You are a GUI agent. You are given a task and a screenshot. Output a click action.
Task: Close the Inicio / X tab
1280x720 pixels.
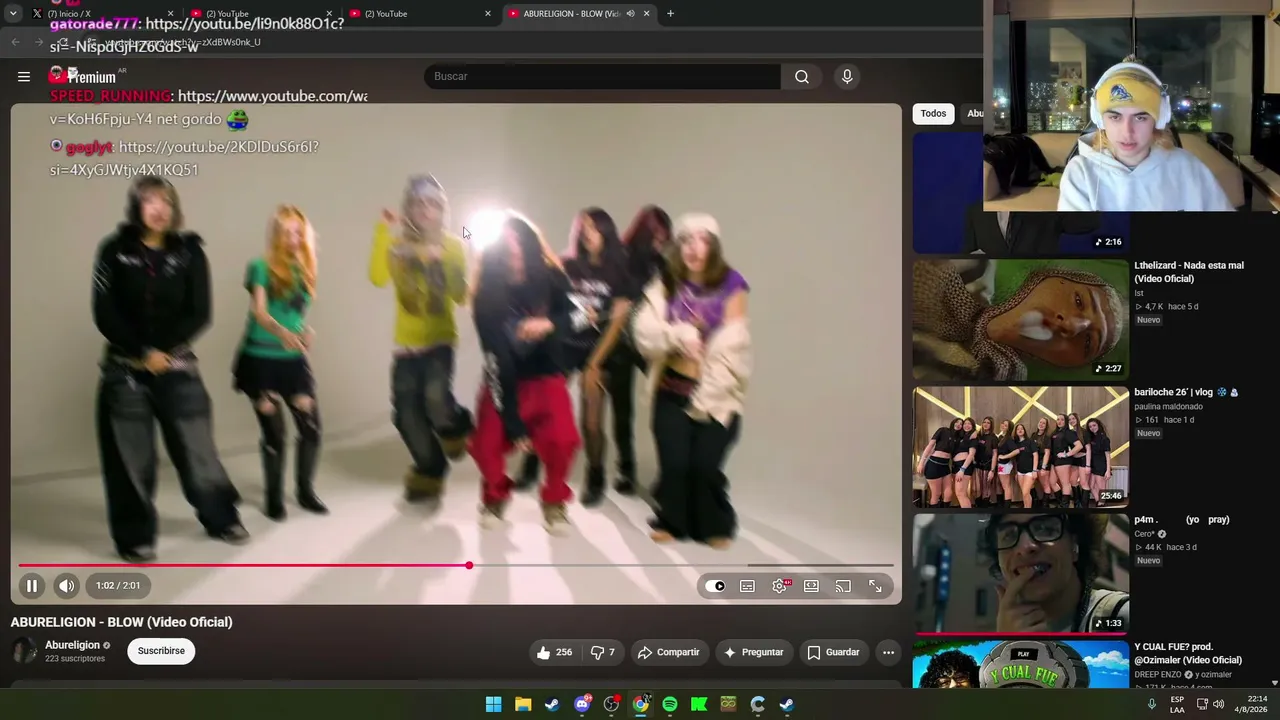click(x=170, y=14)
